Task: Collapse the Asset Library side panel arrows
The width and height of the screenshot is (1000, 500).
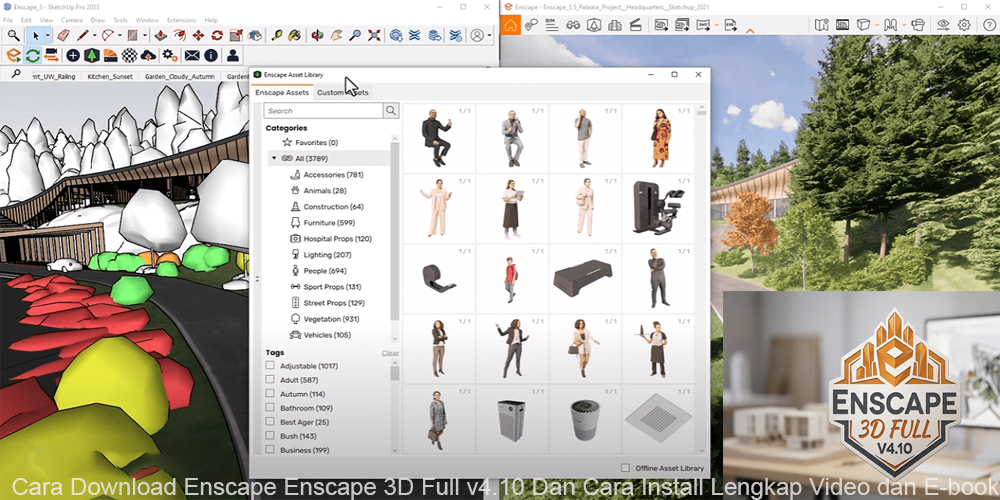Action: coord(258,278)
